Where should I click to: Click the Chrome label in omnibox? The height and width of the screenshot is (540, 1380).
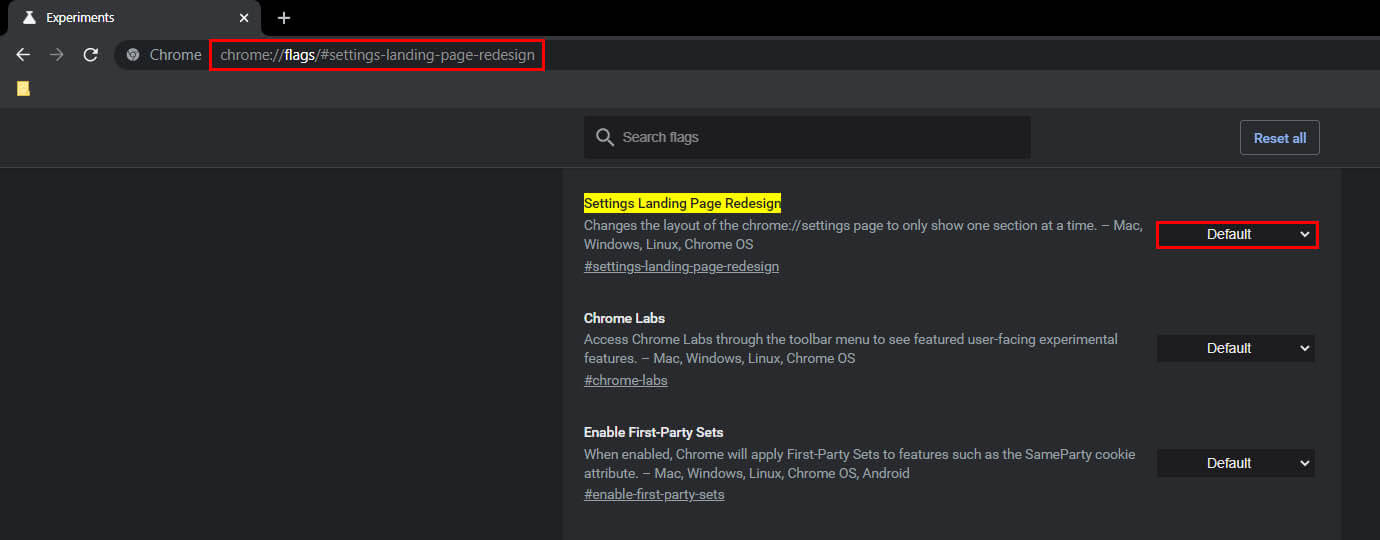pos(175,55)
